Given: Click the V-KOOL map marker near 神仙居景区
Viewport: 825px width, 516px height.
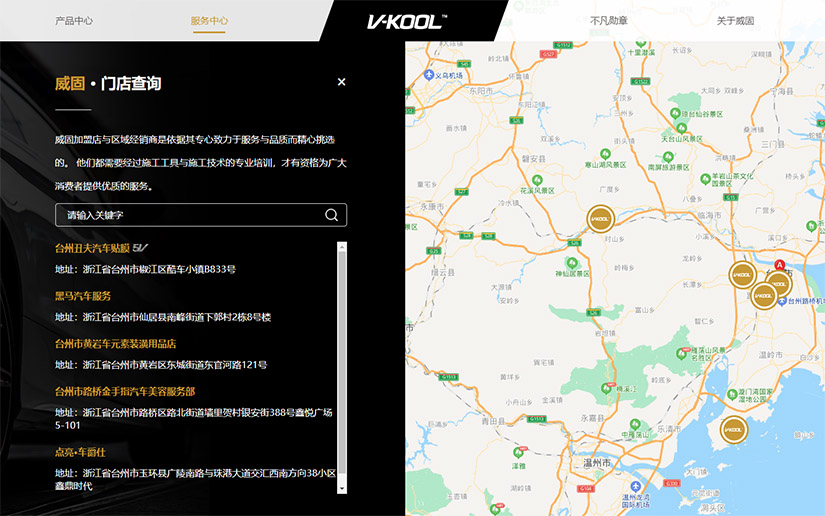Looking at the screenshot, I should click(x=600, y=217).
